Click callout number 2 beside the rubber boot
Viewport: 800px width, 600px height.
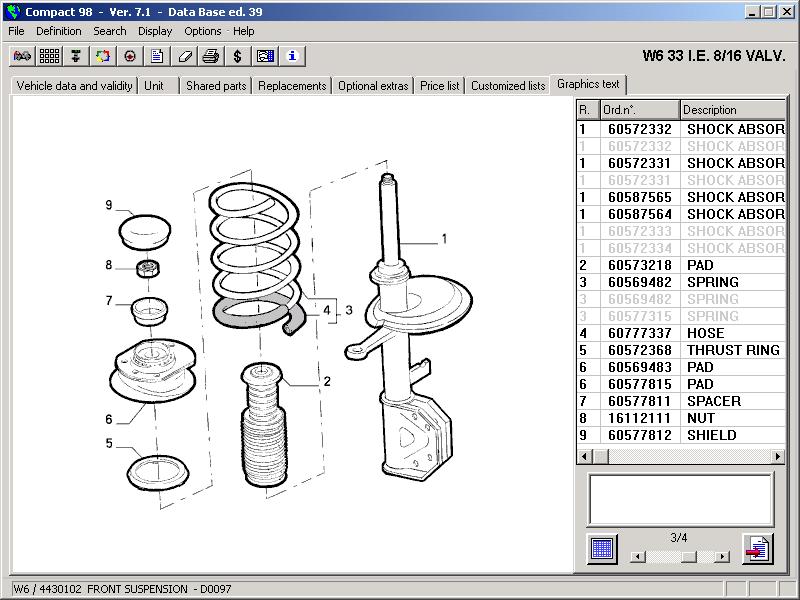pyautogui.click(x=327, y=381)
